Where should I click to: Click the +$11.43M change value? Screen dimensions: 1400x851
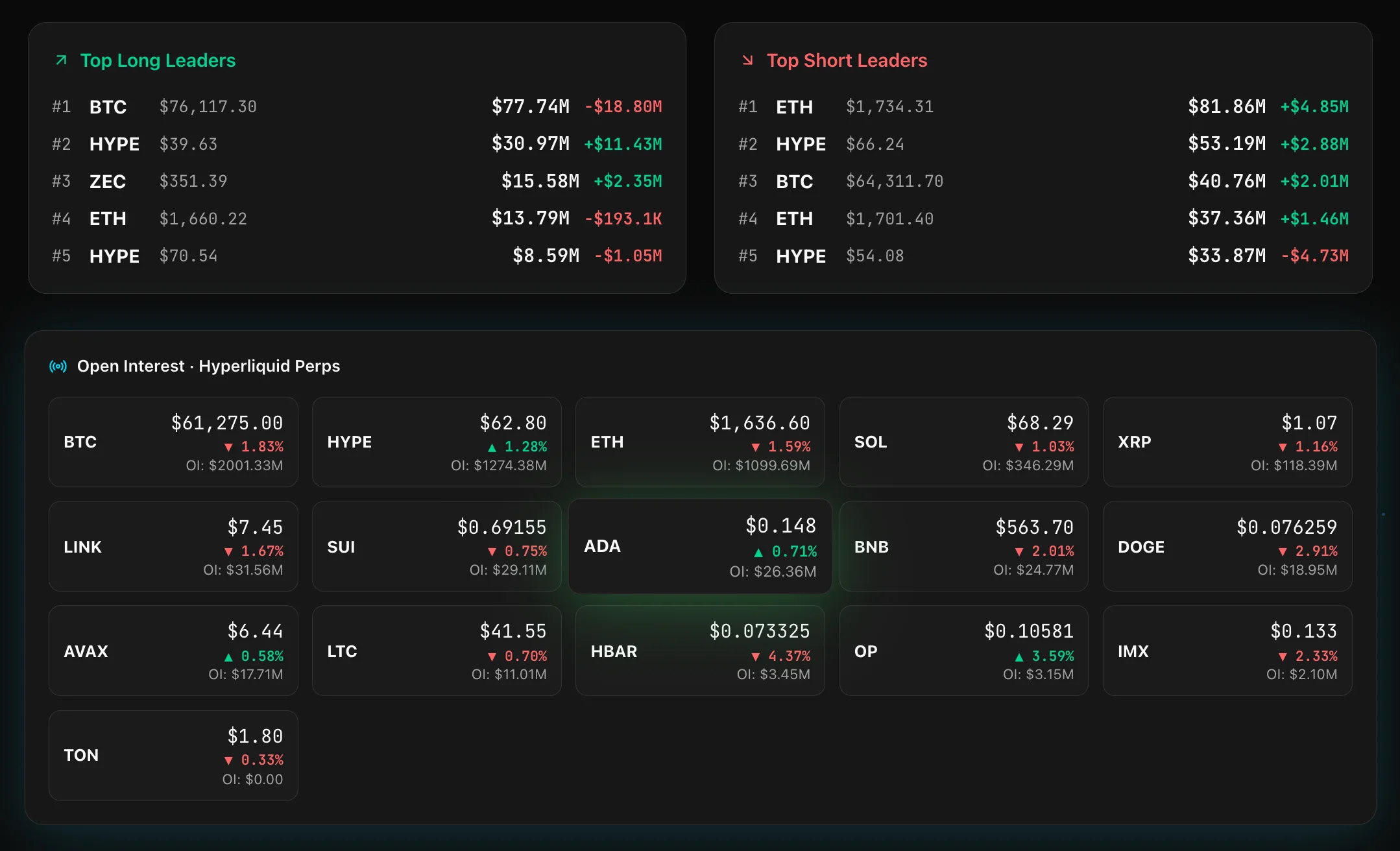tap(623, 144)
